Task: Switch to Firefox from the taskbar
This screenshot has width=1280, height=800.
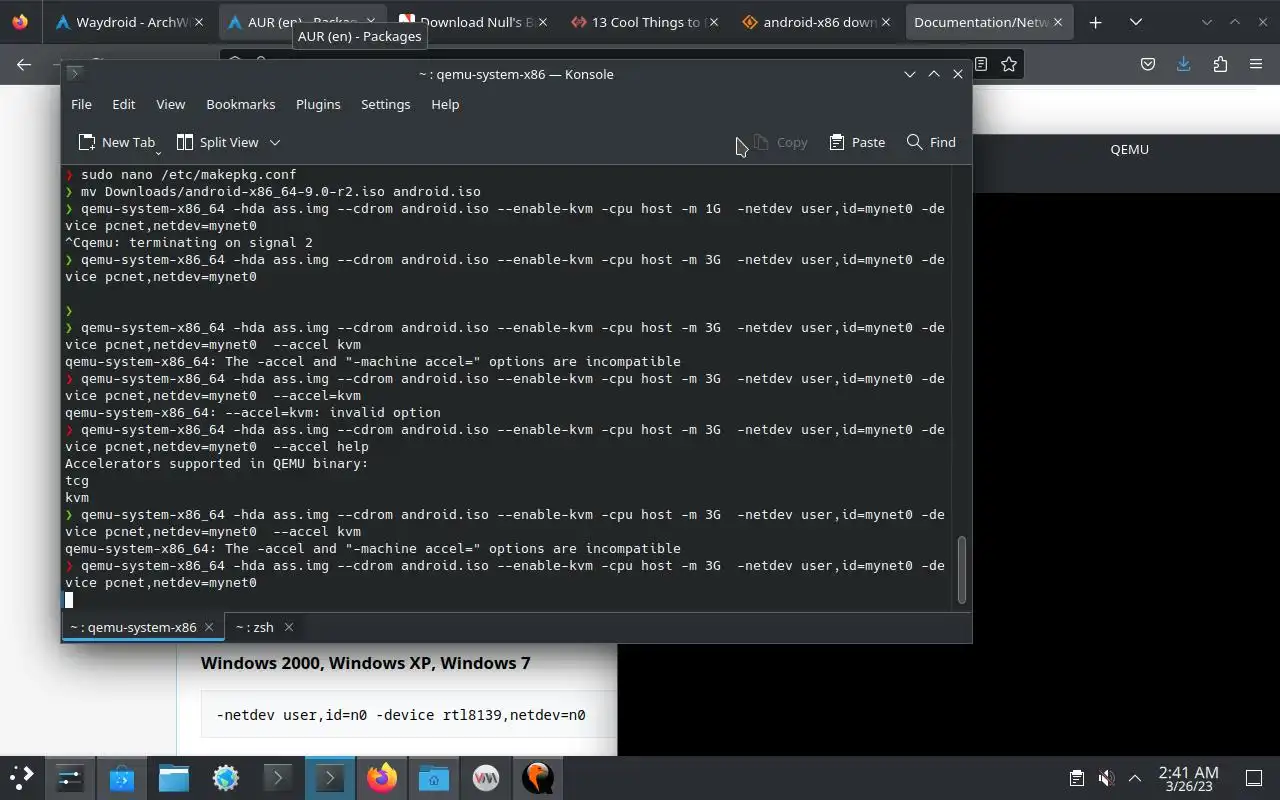Action: pos(382,778)
